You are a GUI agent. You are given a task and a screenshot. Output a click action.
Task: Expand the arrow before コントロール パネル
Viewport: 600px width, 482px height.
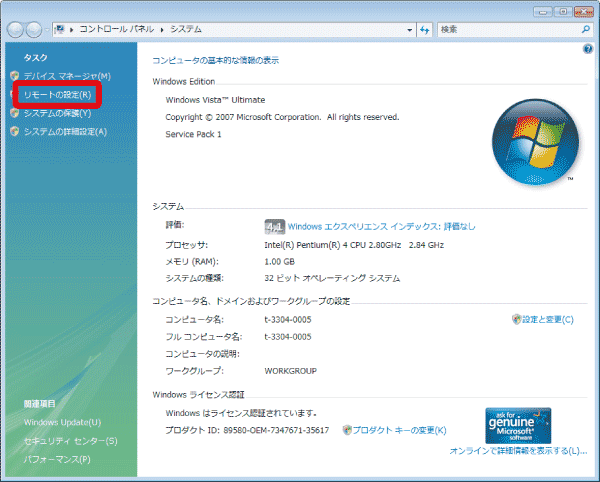(72, 29)
